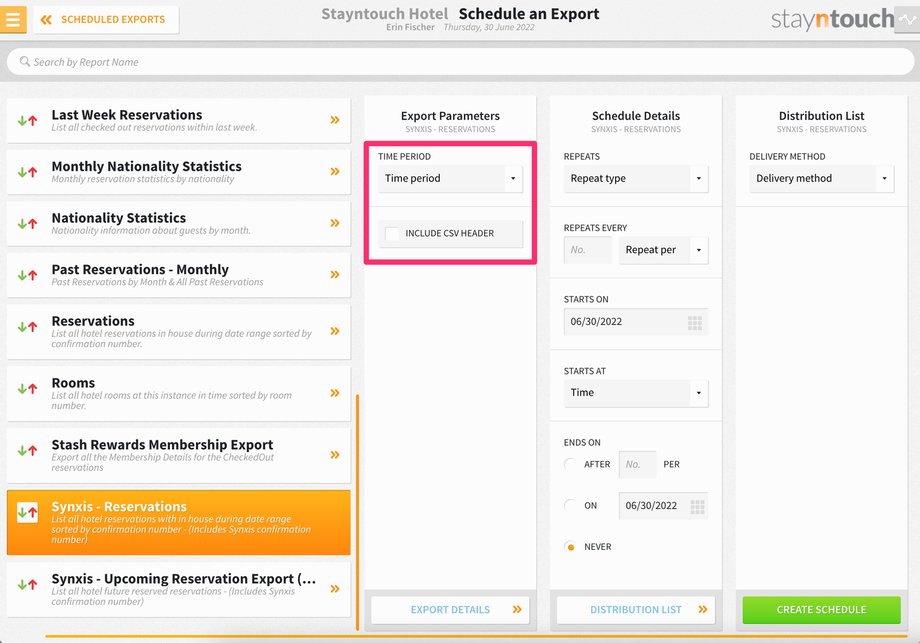The width and height of the screenshot is (920, 643).
Task: Go back to Scheduled Exports
Action: (106, 20)
